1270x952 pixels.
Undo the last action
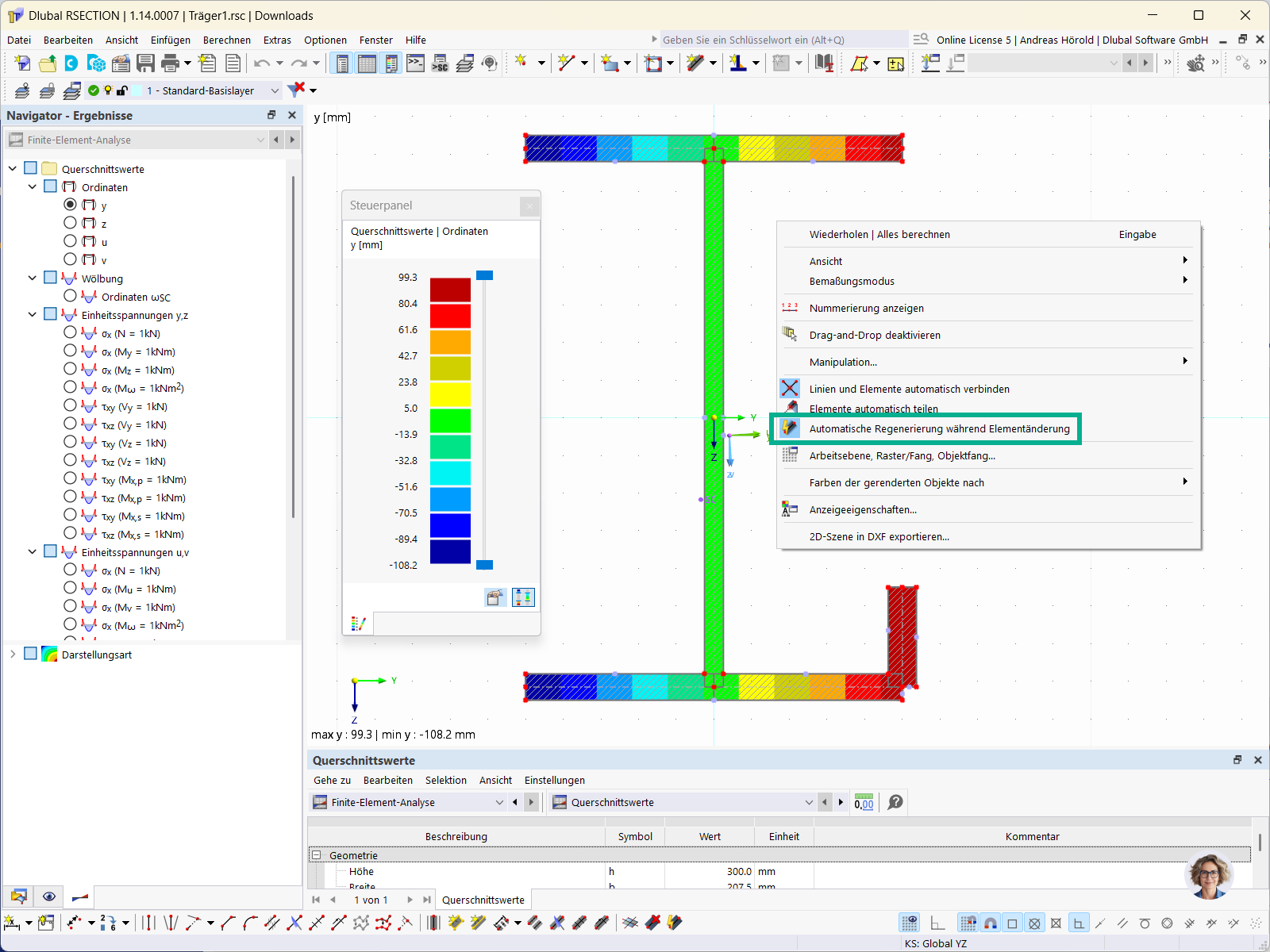pyautogui.click(x=262, y=63)
